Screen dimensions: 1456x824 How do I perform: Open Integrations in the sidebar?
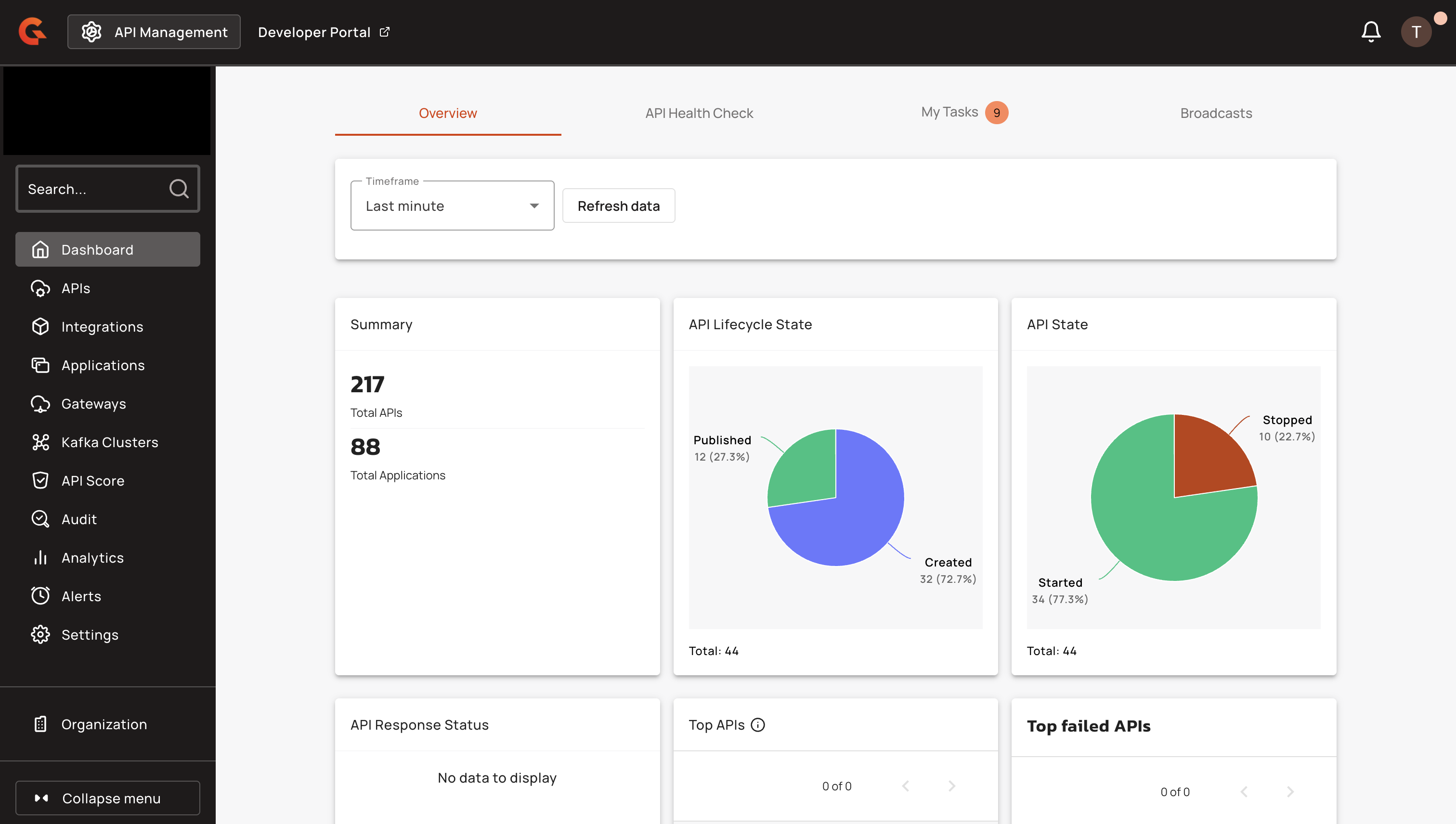pos(102,326)
